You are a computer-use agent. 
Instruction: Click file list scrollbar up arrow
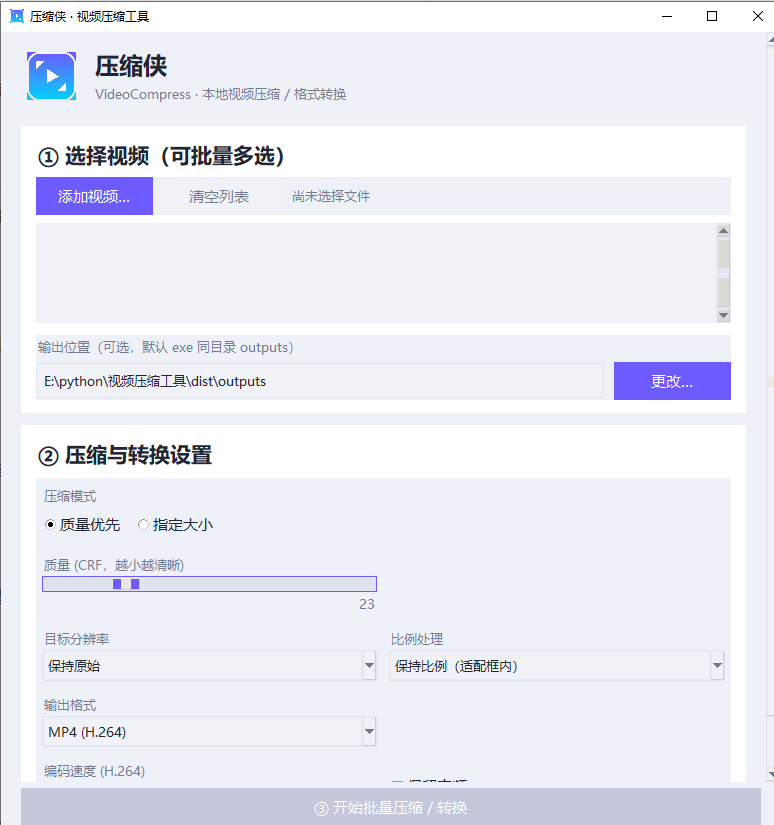point(723,230)
